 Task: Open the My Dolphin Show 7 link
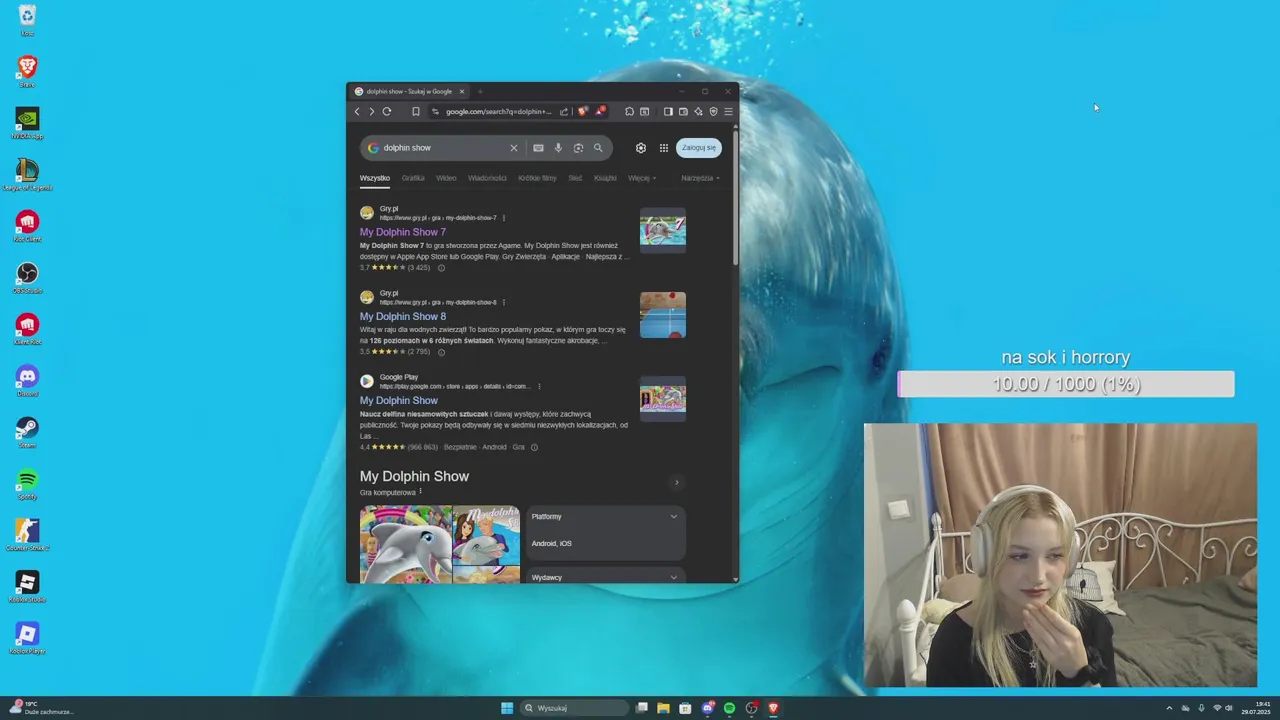[x=403, y=232]
